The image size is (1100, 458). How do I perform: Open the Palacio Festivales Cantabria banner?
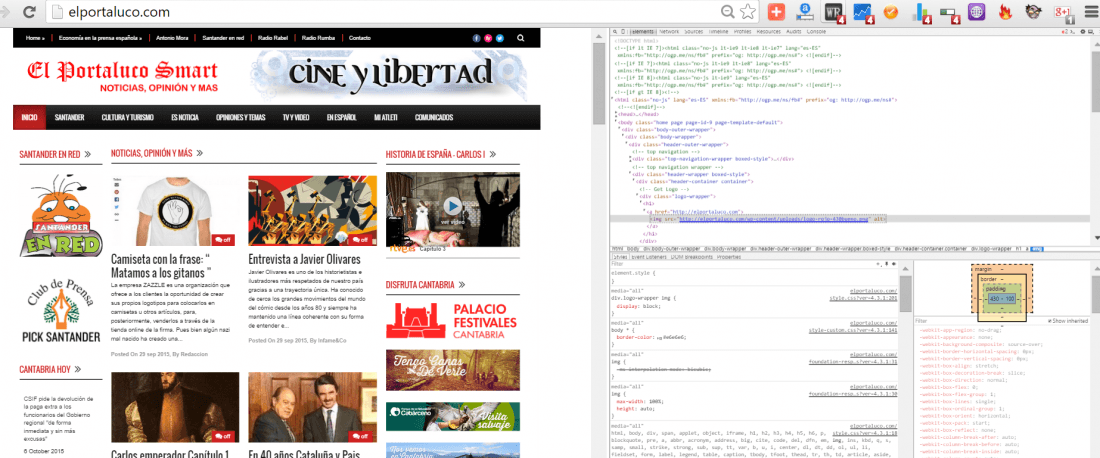(x=452, y=321)
